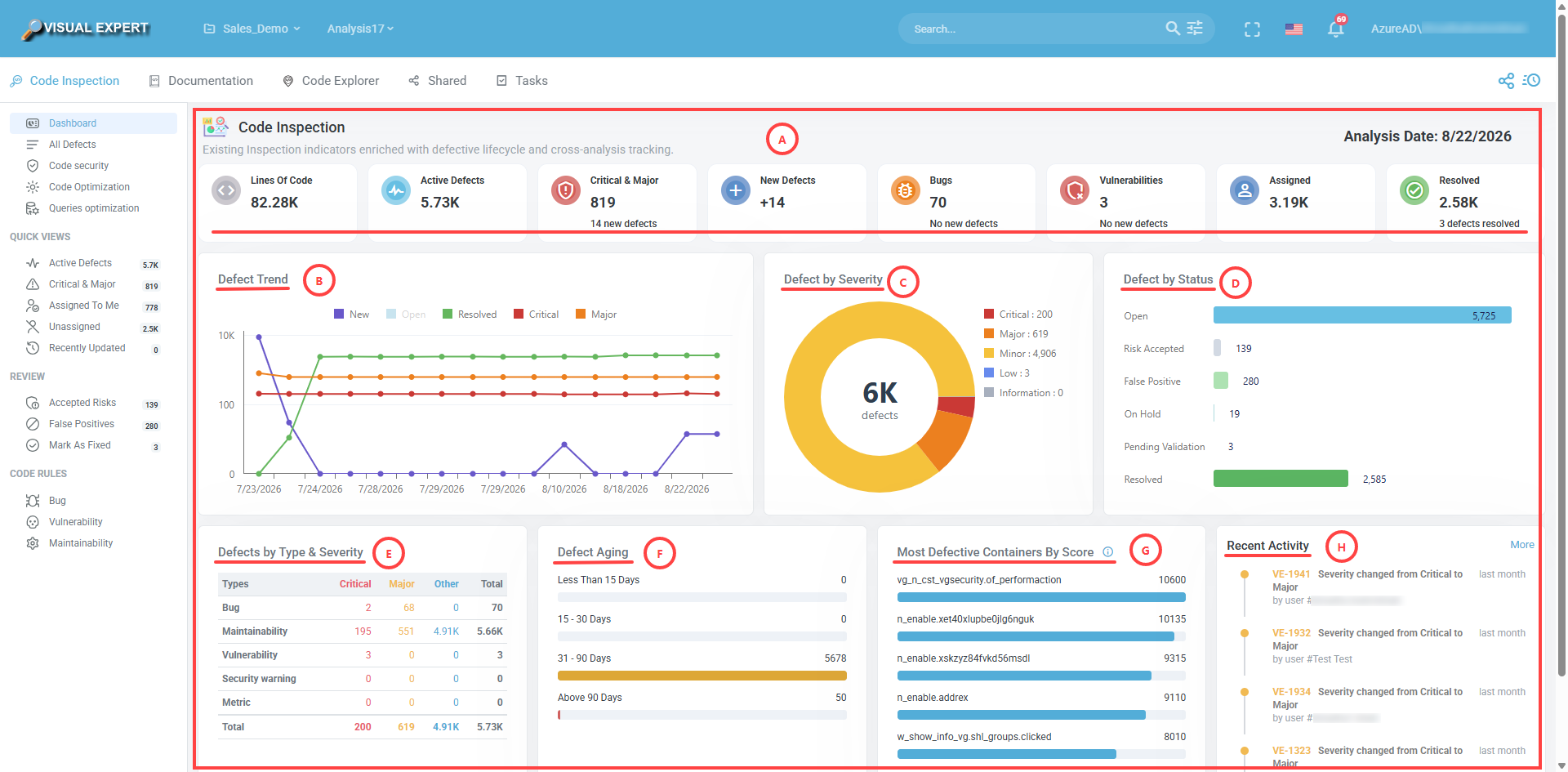1568x772 pixels.
Task: Click the 31 - 90 Days aging bar
Action: tap(702, 676)
